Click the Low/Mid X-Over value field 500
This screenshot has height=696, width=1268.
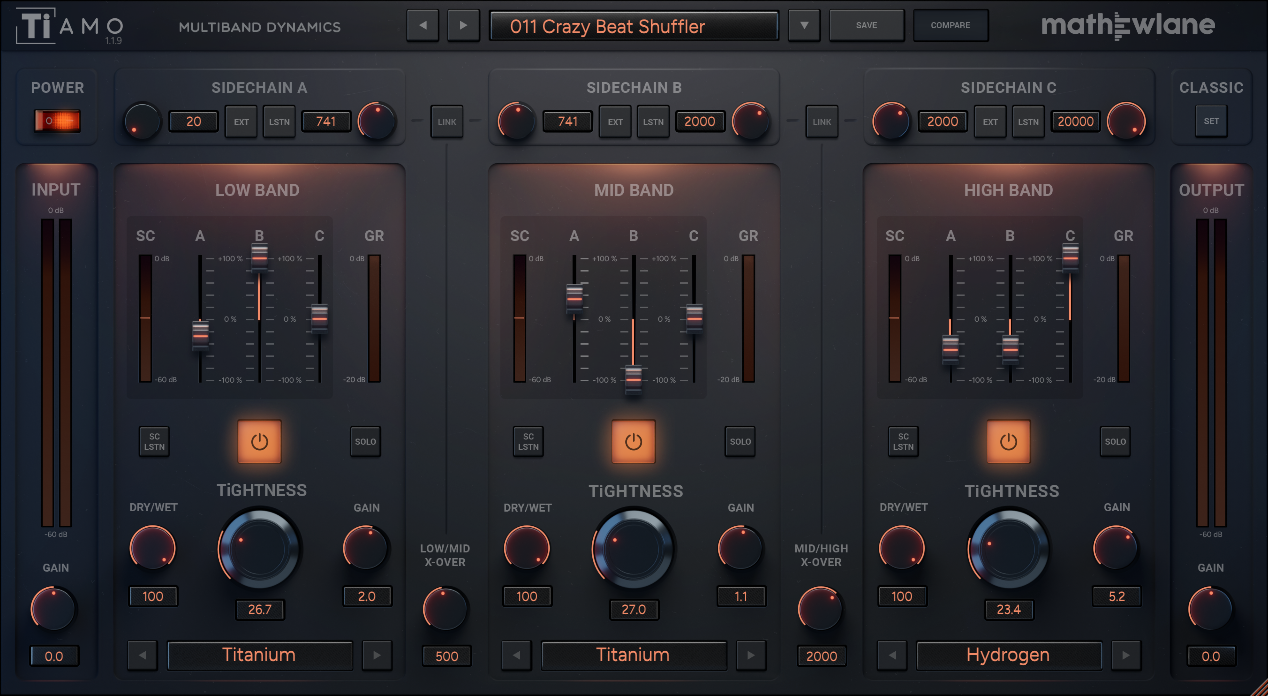coord(446,656)
